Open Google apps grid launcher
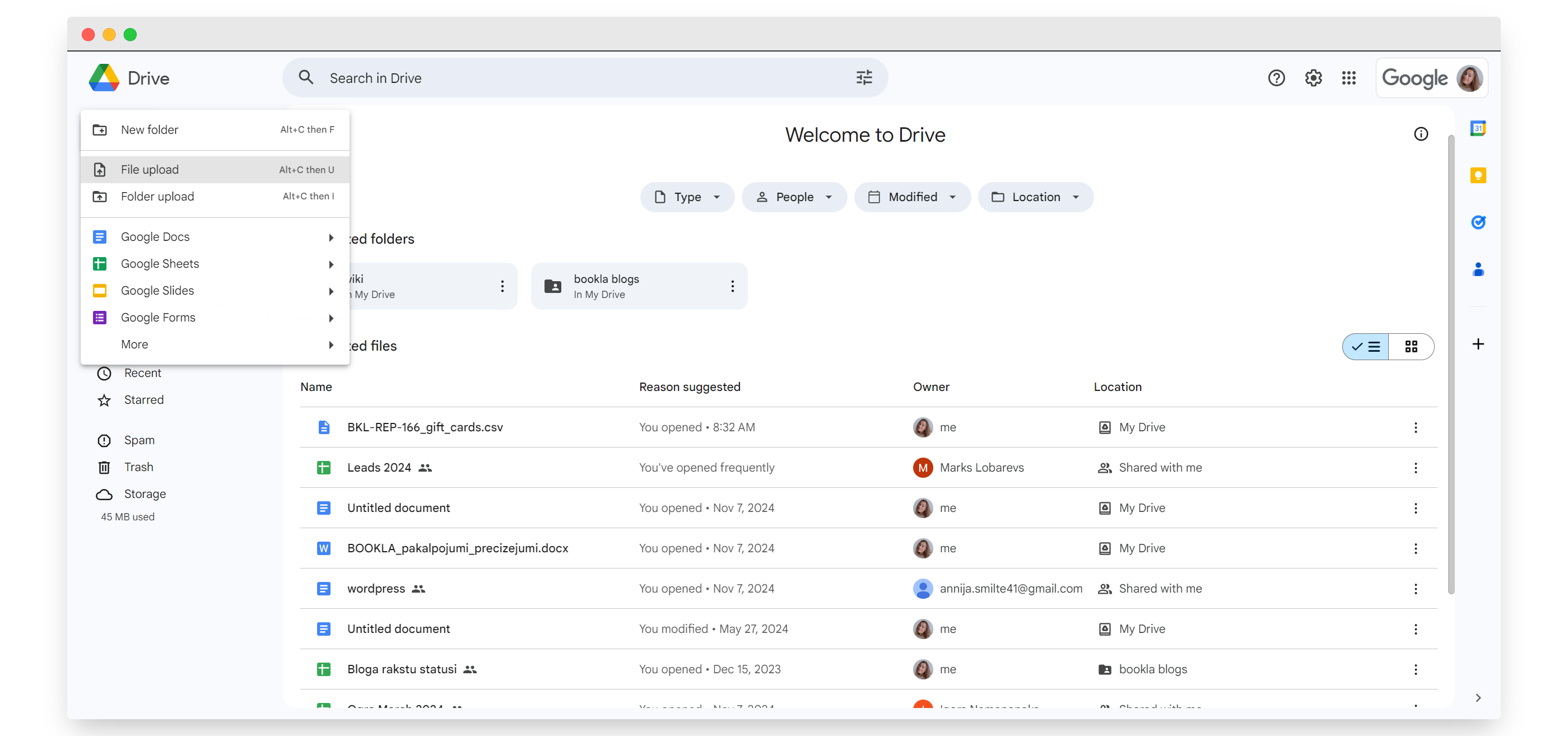Viewport: 1568px width, 736px height. coord(1348,78)
